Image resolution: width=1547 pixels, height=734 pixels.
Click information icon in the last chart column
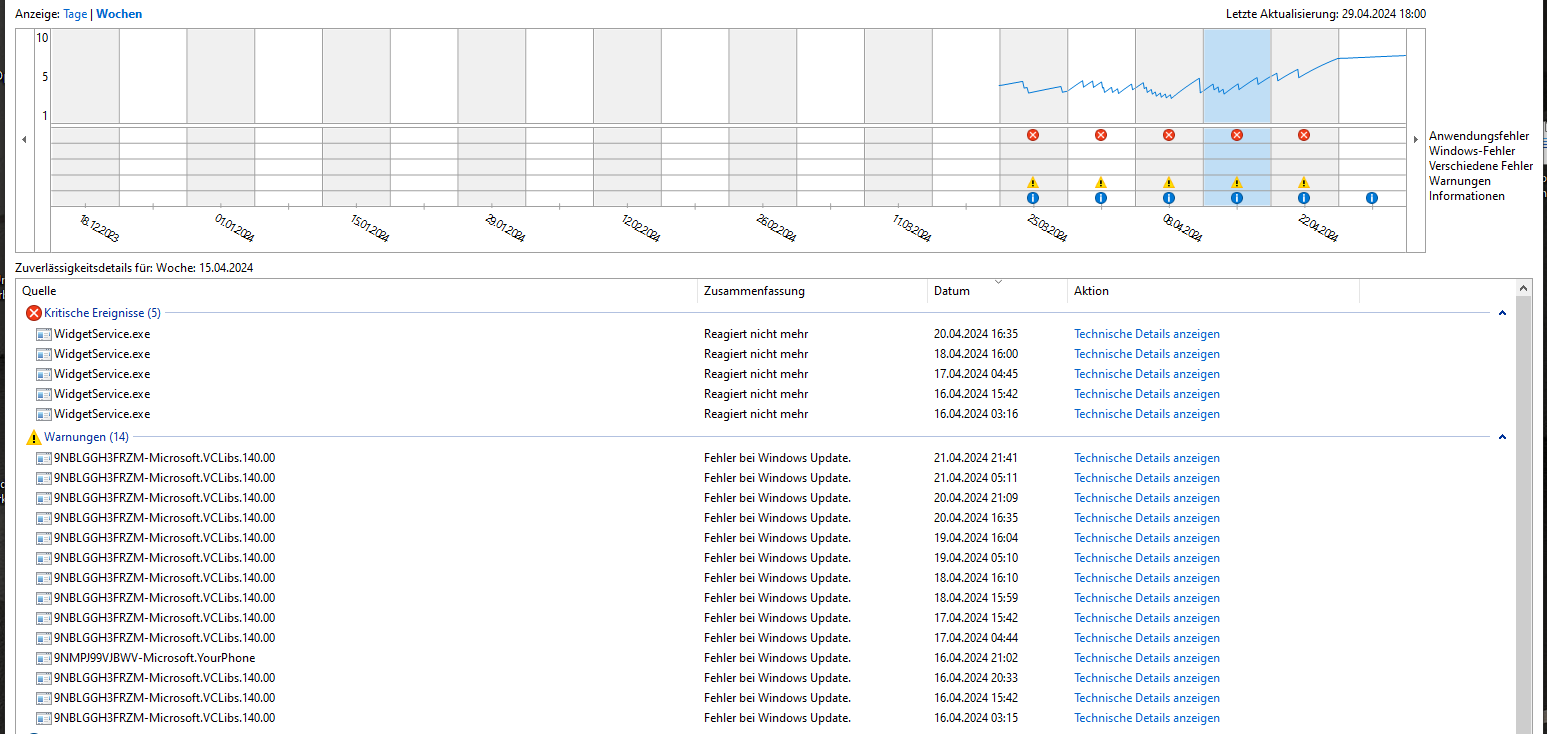tap(1372, 198)
